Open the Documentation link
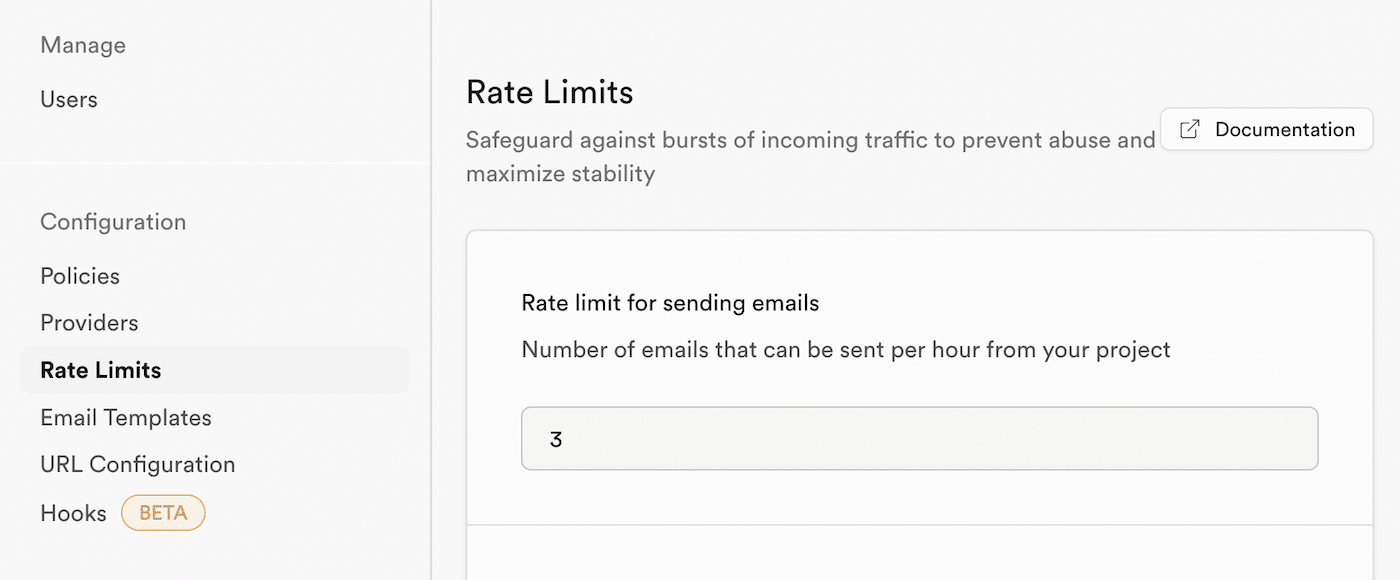The height and width of the screenshot is (580, 1400). [x=1266, y=129]
